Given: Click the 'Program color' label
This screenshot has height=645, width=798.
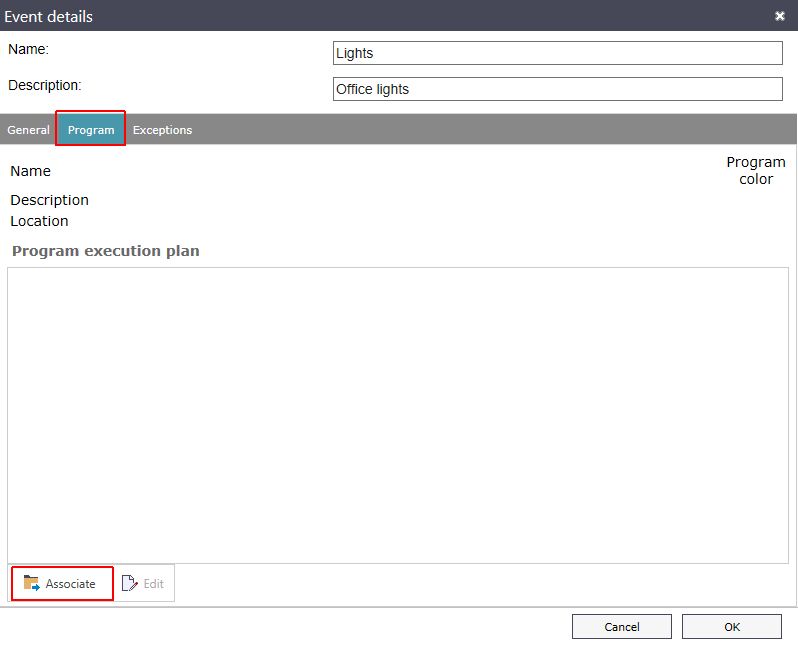Looking at the screenshot, I should pyautogui.click(x=756, y=171).
